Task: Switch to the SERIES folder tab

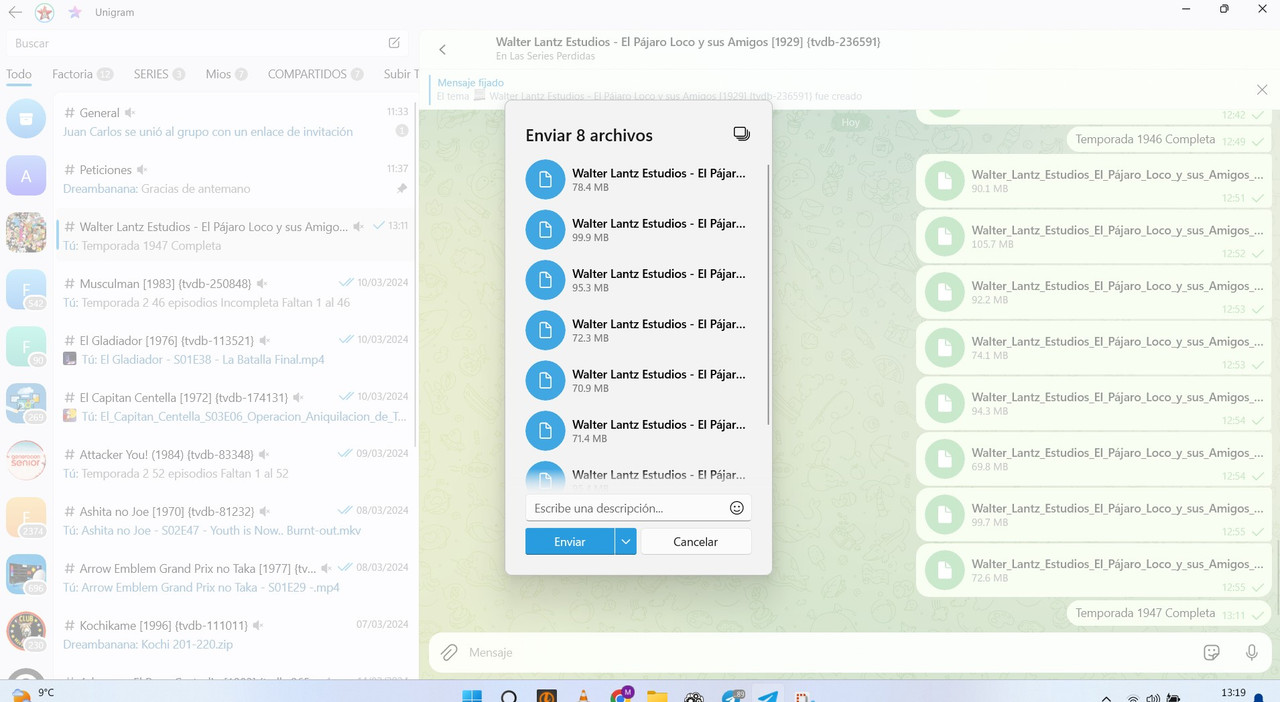Action: pyautogui.click(x=159, y=74)
